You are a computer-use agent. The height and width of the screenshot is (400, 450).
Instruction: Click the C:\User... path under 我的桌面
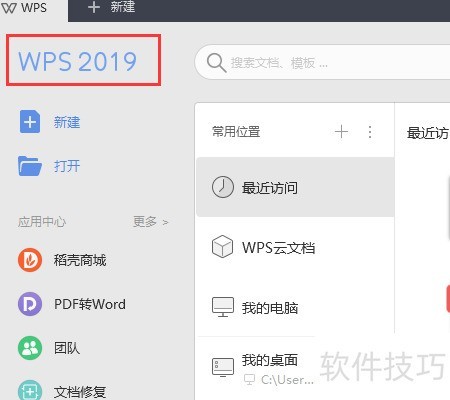pos(287,380)
